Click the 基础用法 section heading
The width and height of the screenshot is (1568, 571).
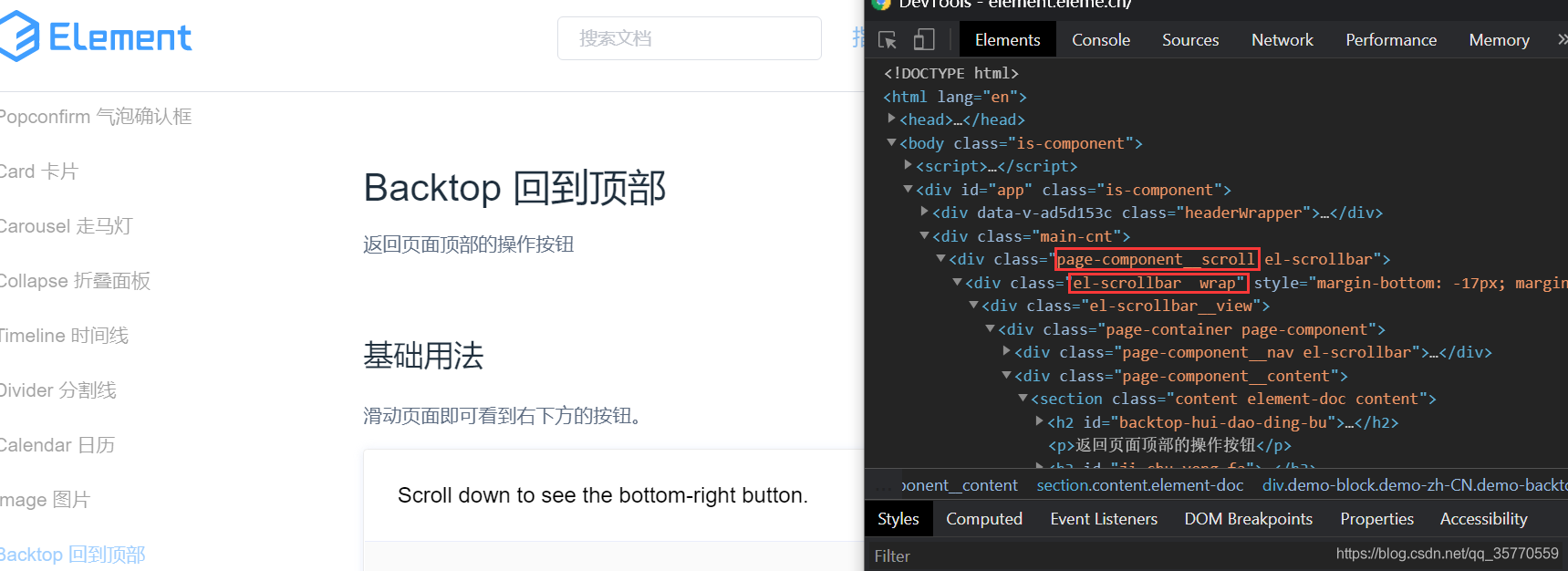(423, 355)
